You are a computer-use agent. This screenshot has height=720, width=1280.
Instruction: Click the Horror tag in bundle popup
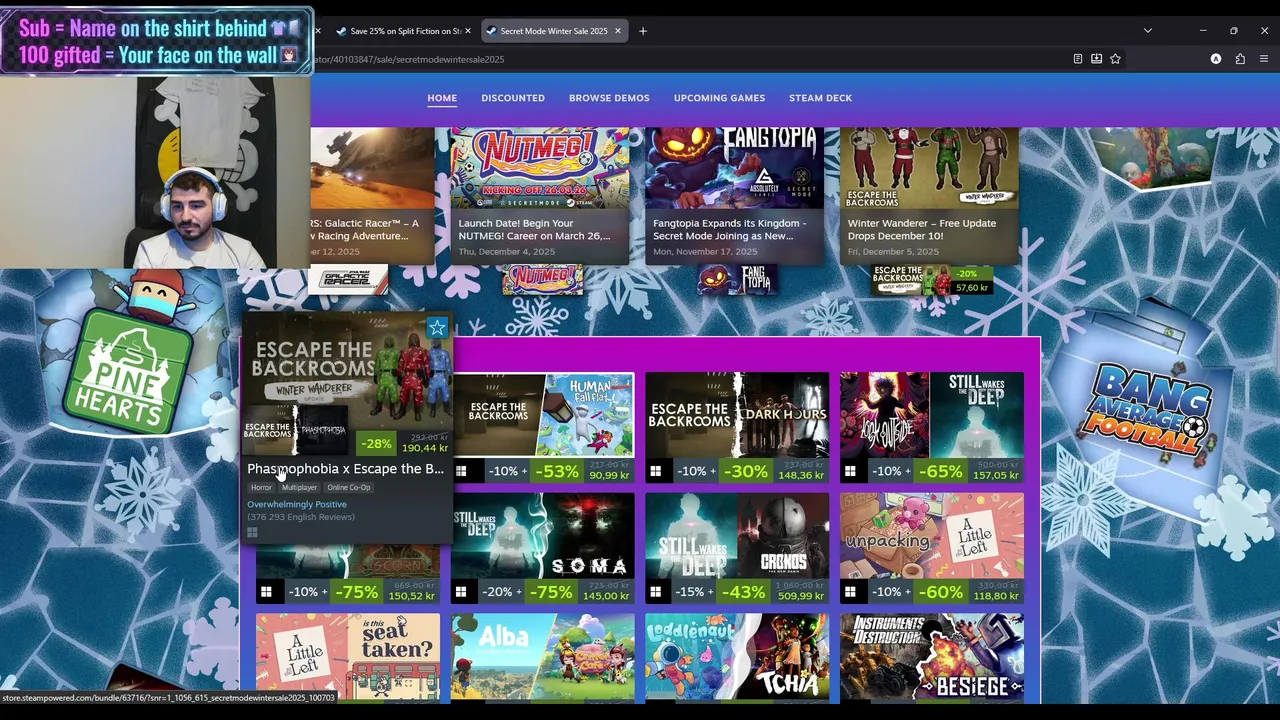[x=261, y=487]
